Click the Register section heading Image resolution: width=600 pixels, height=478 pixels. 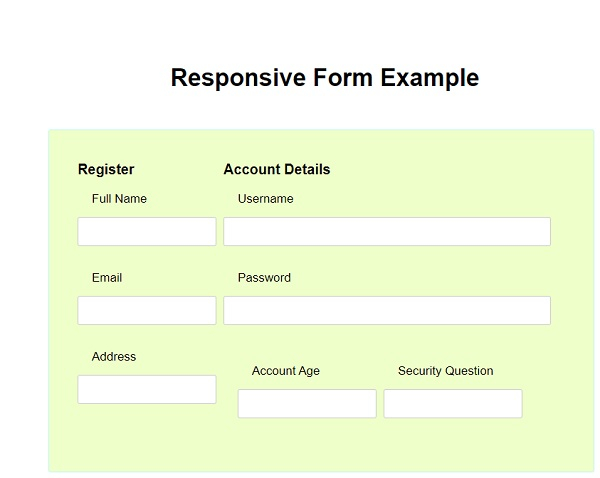tap(106, 170)
